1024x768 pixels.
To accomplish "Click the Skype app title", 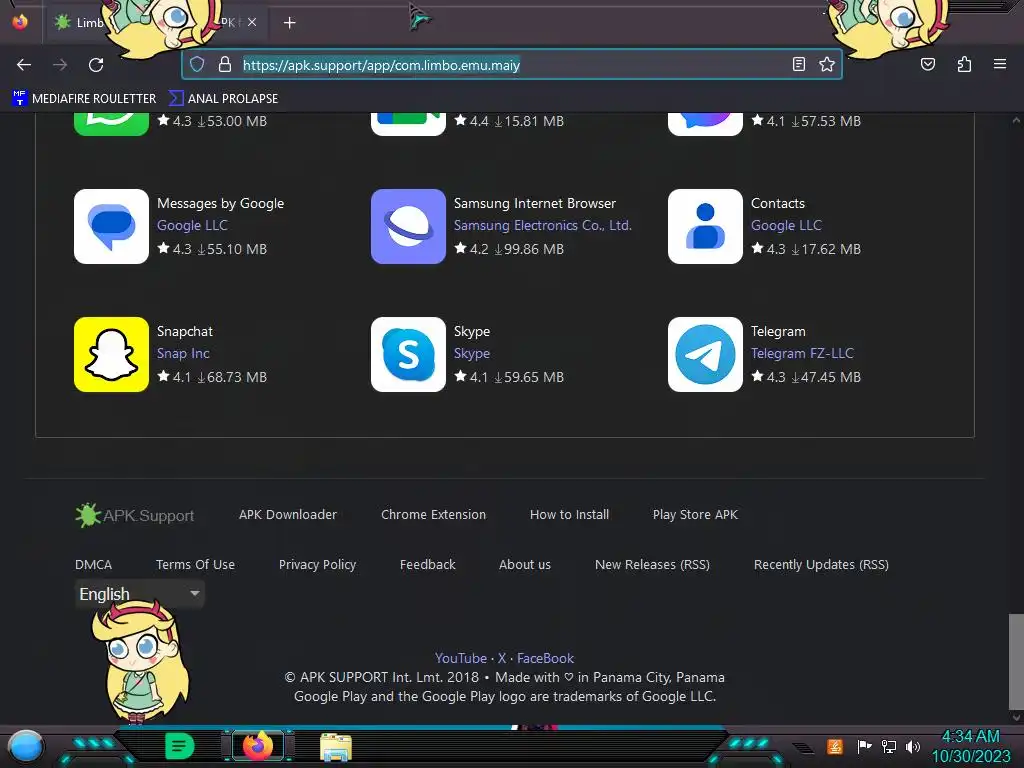I will pyautogui.click(x=472, y=332).
